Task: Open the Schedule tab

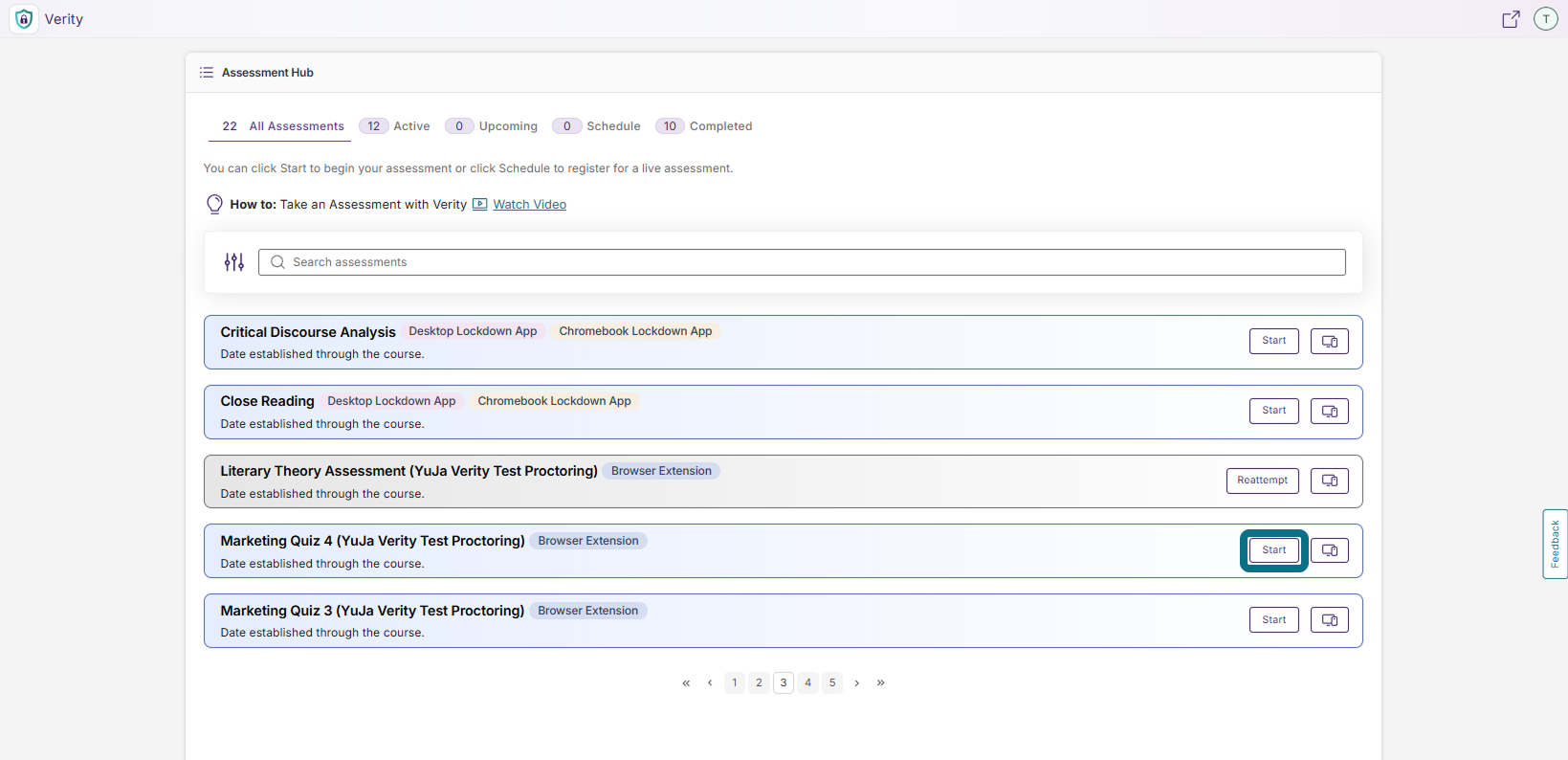Action: (596, 126)
